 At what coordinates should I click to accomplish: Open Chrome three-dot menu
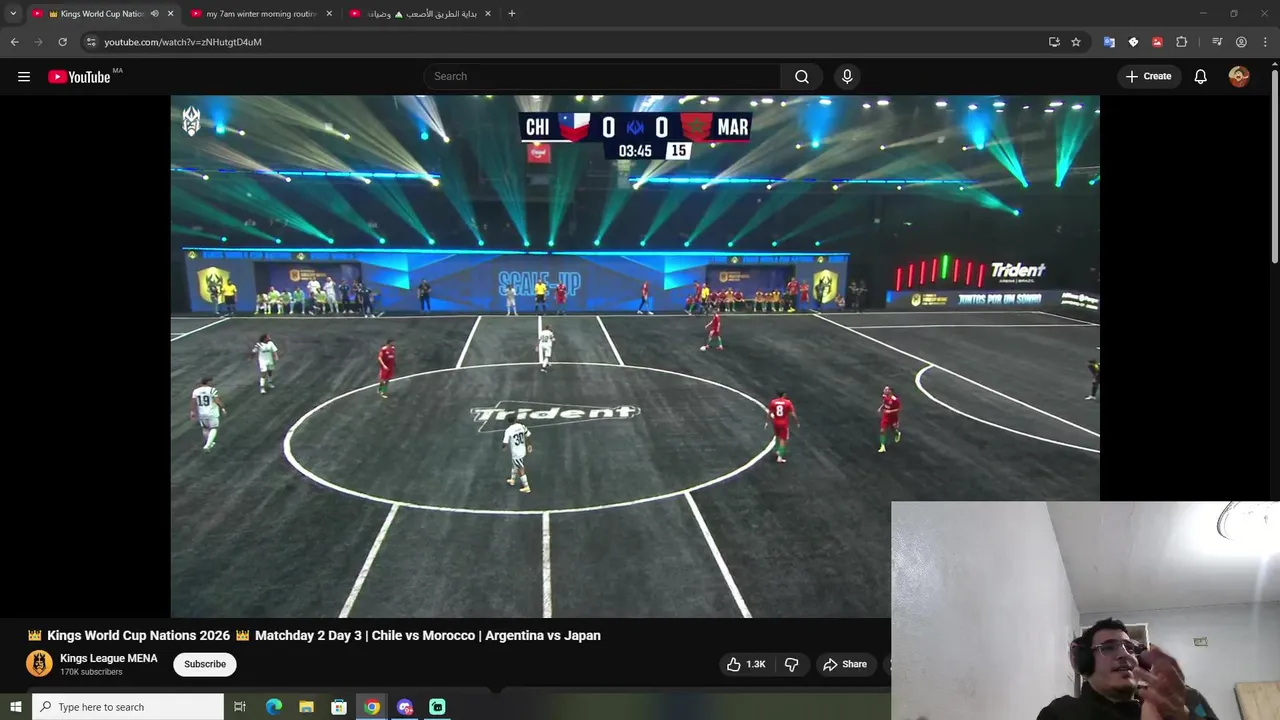(x=1265, y=42)
